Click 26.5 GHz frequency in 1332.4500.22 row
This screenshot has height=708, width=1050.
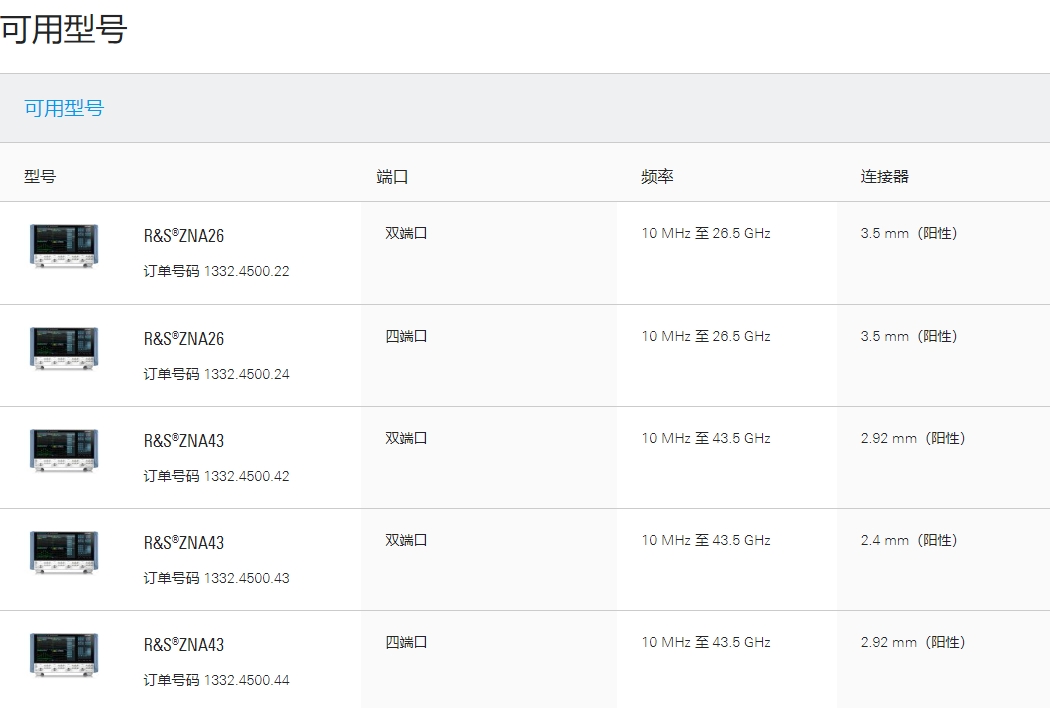click(706, 233)
